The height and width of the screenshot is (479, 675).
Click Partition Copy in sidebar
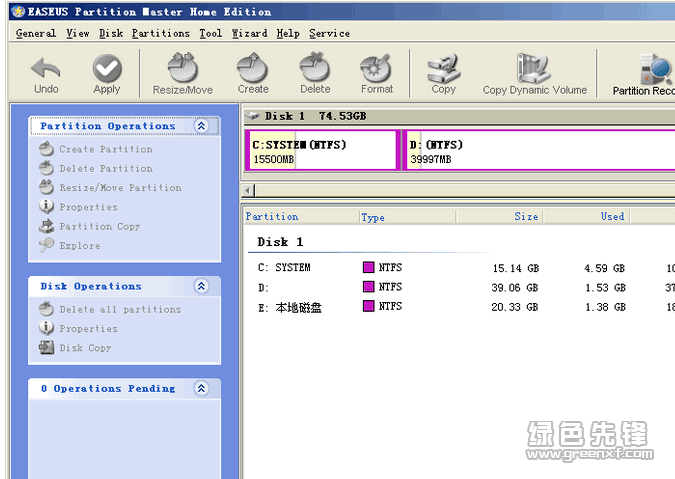tap(100, 226)
